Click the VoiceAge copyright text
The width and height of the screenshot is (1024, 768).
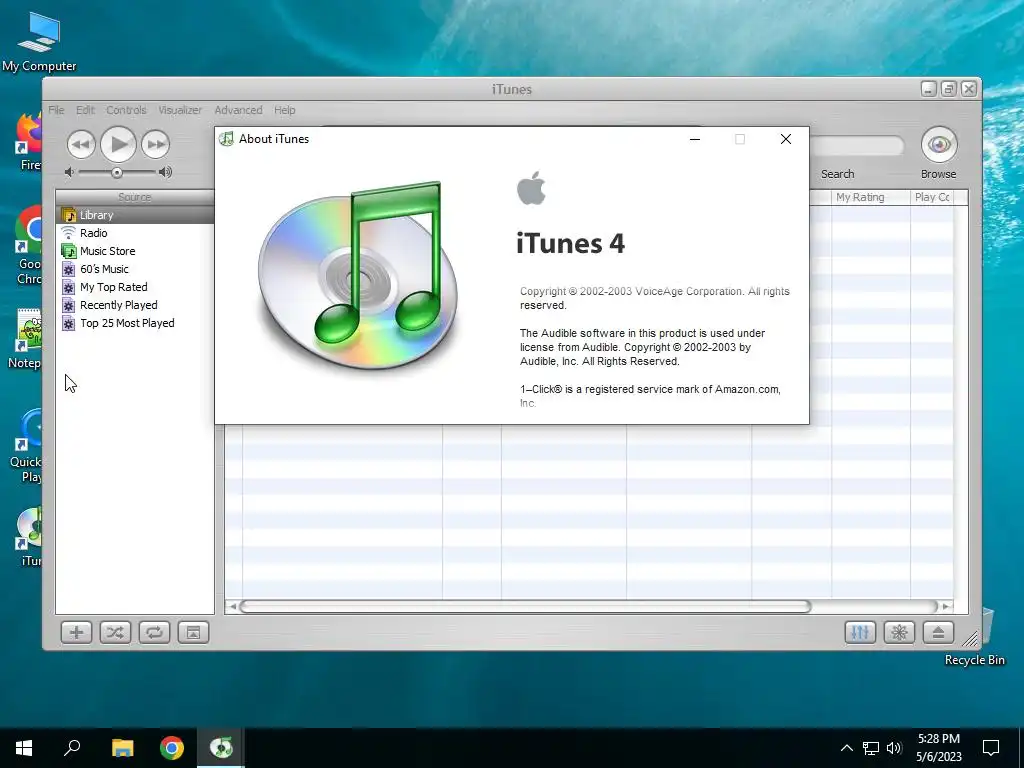click(654, 298)
